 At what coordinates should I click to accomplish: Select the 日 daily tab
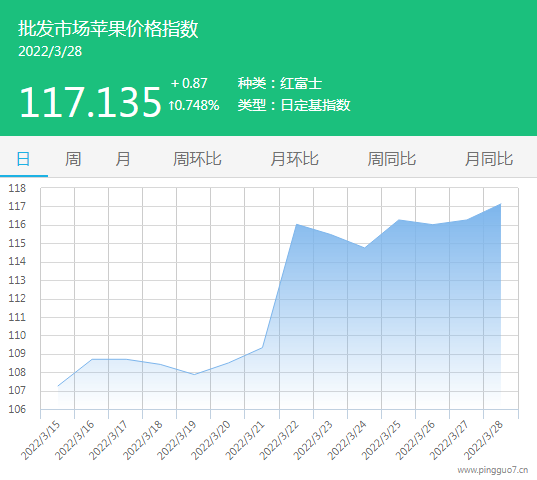pyautogui.click(x=23, y=159)
